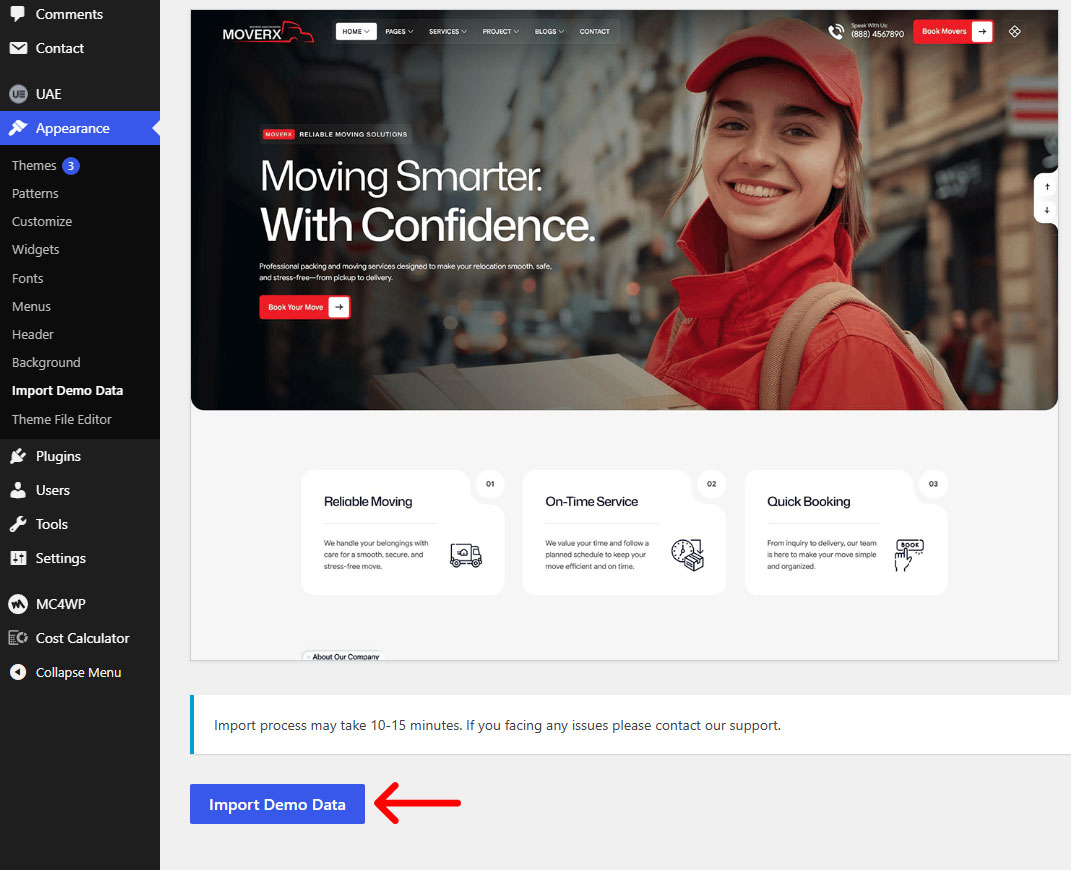Click the up arrow on preview slider
This screenshot has width=1071, height=870.
coord(1047,186)
